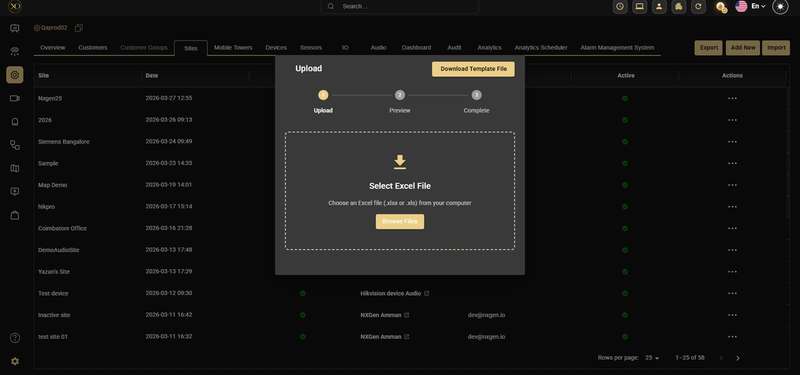Click the download arrow icon in the upload area
Viewport: 800px width, 375px height.
(x=400, y=162)
